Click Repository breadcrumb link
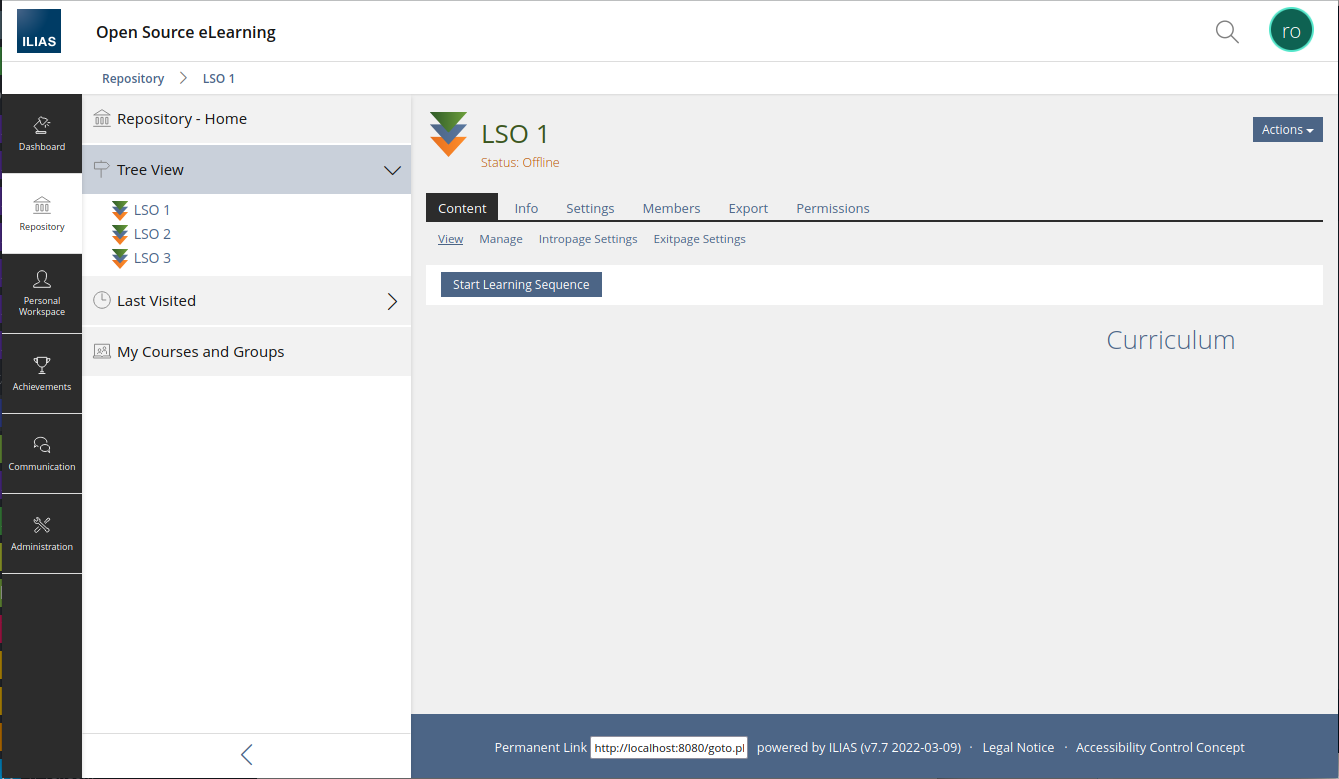This screenshot has width=1339, height=779. (133, 78)
